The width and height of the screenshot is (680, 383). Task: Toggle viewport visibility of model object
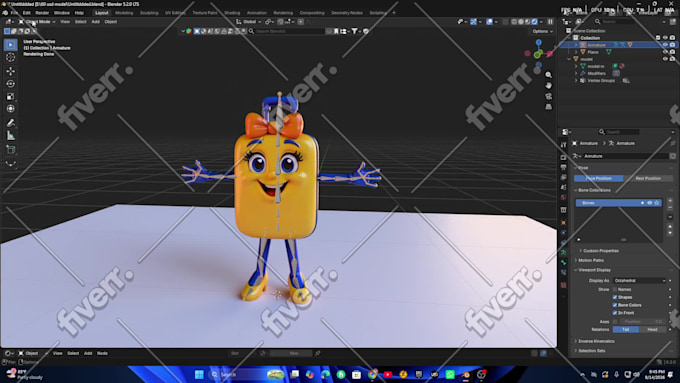(x=665, y=59)
